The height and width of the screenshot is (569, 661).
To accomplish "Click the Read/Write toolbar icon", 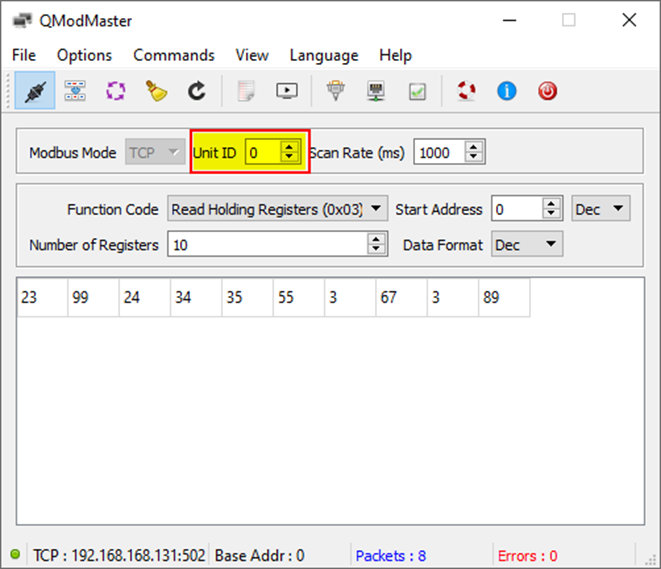I will pyautogui.click(x=75, y=90).
